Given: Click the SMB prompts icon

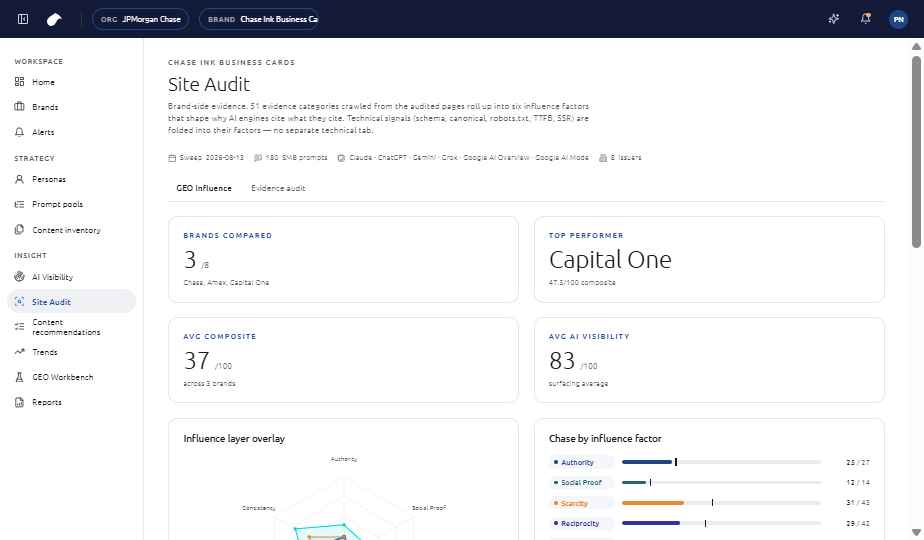Looking at the screenshot, I should point(258,158).
